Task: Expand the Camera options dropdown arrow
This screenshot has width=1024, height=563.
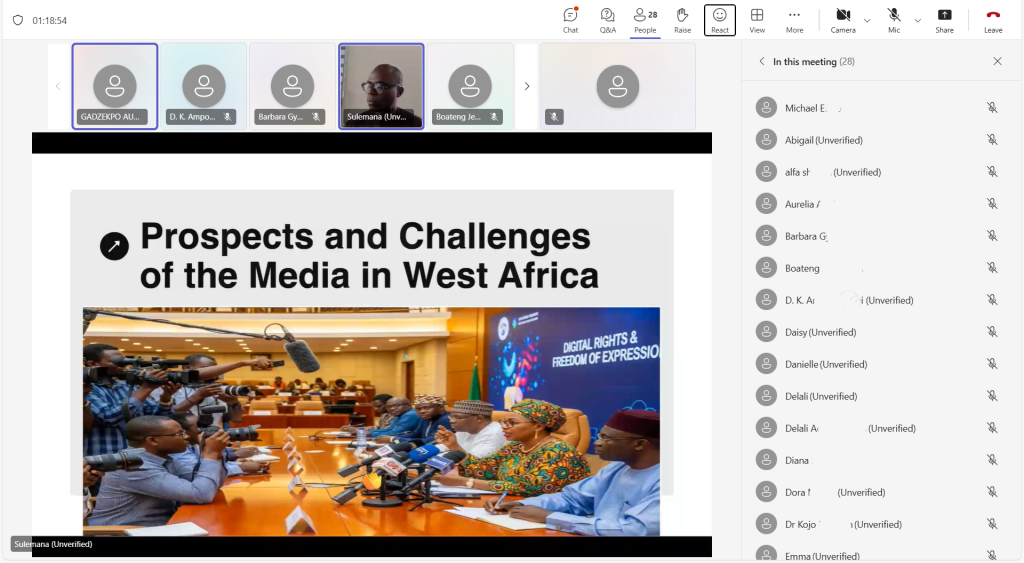Action: 867,20
